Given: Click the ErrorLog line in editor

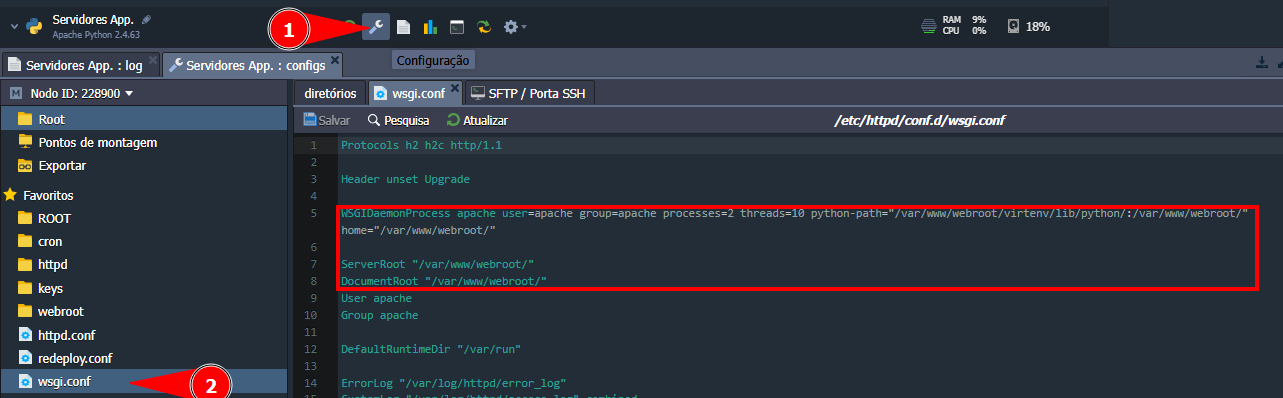Looking at the screenshot, I should (454, 383).
